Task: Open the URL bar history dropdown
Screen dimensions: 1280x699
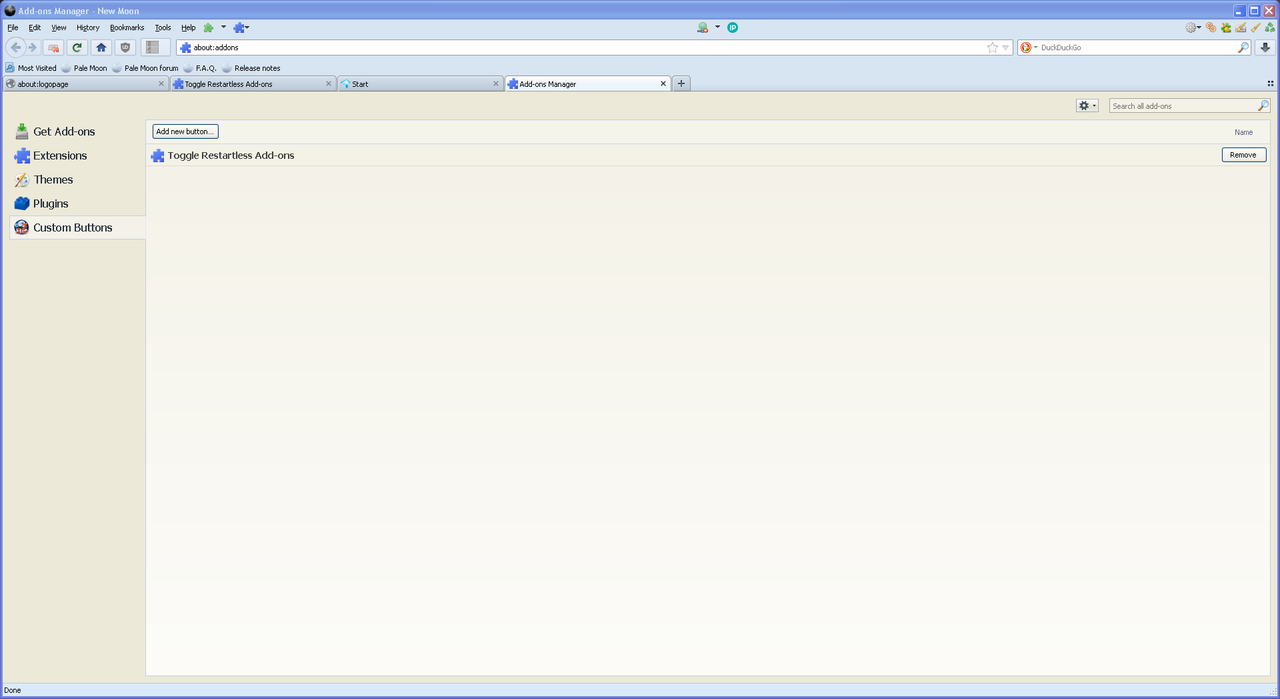Action: pos(1006,47)
